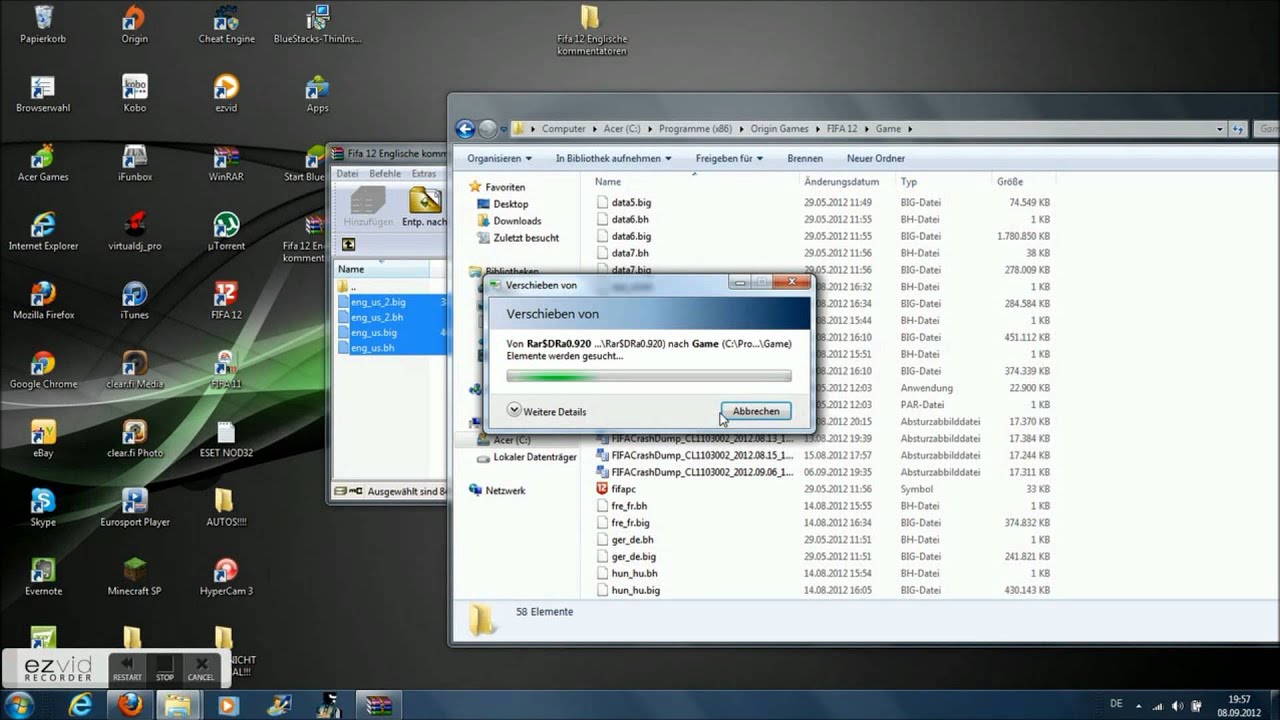Select Lokaler Datenträger in navigation pane
Viewport: 1280px width, 720px height.
[534, 457]
